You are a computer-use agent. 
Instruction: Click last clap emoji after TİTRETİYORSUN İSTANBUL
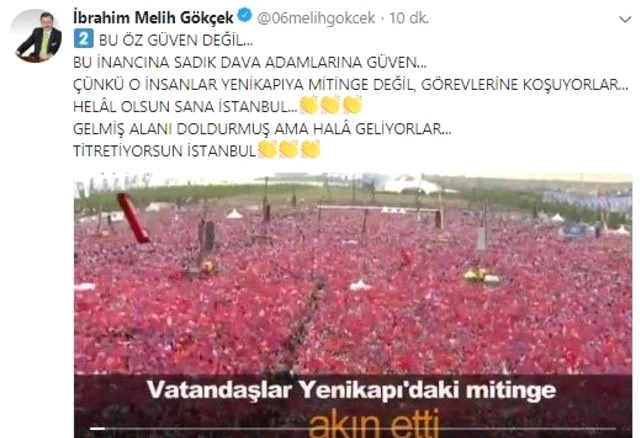(x=311, y=150)
